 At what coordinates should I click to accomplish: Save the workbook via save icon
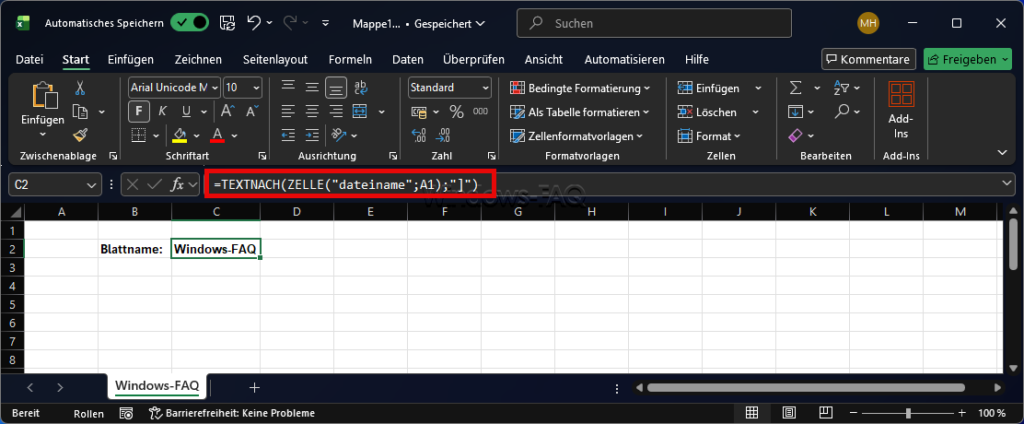click(227, 23)
